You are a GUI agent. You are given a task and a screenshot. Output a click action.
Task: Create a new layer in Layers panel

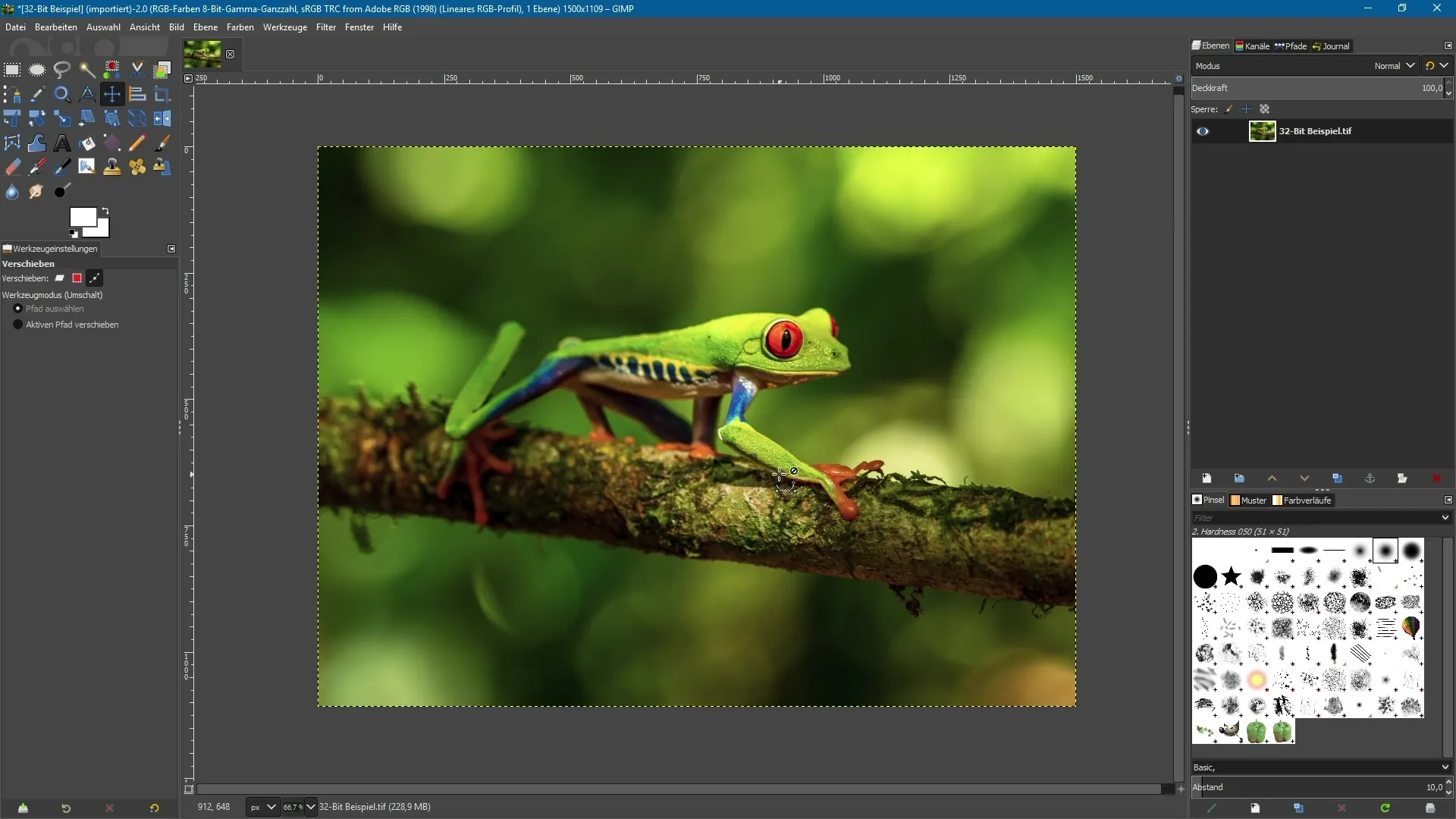(x=1207, y=479)
